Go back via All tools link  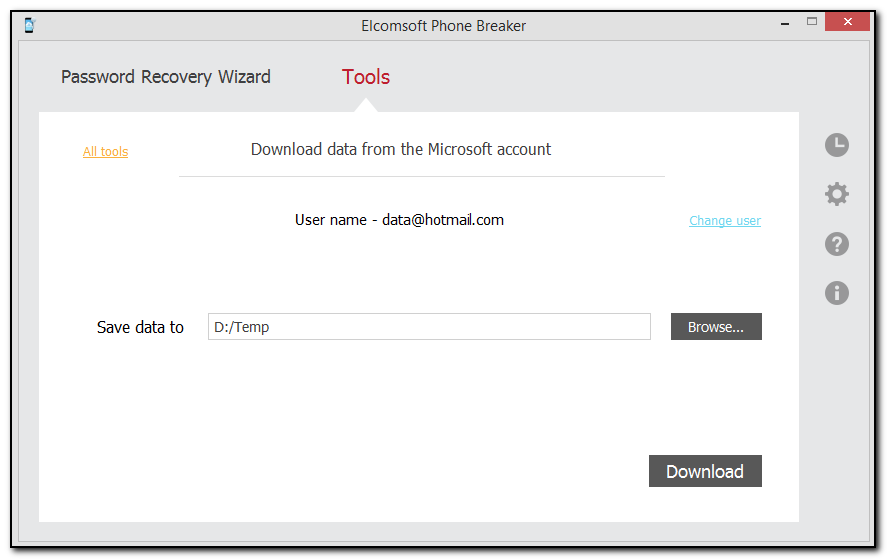[105, 152]
